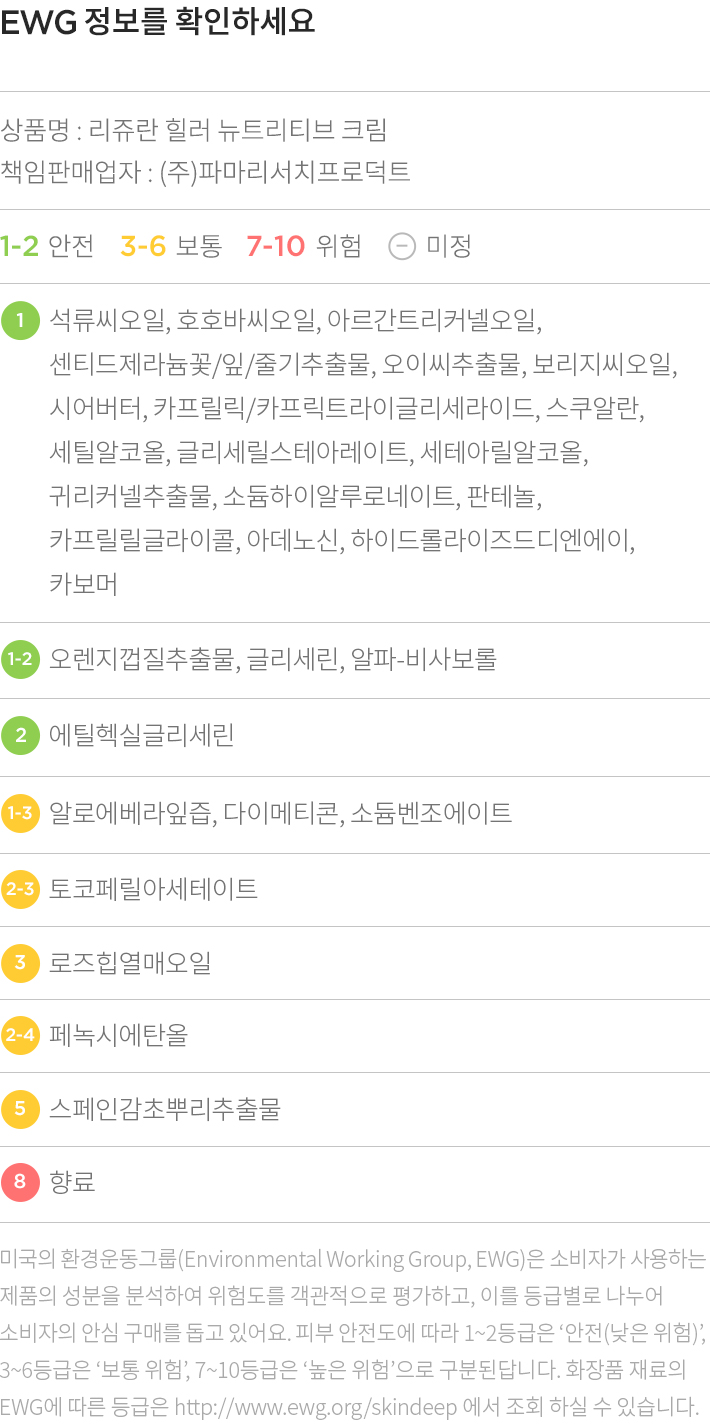
Task: Click the gray minus 미정 icon
Action: [x=401, y=246]
